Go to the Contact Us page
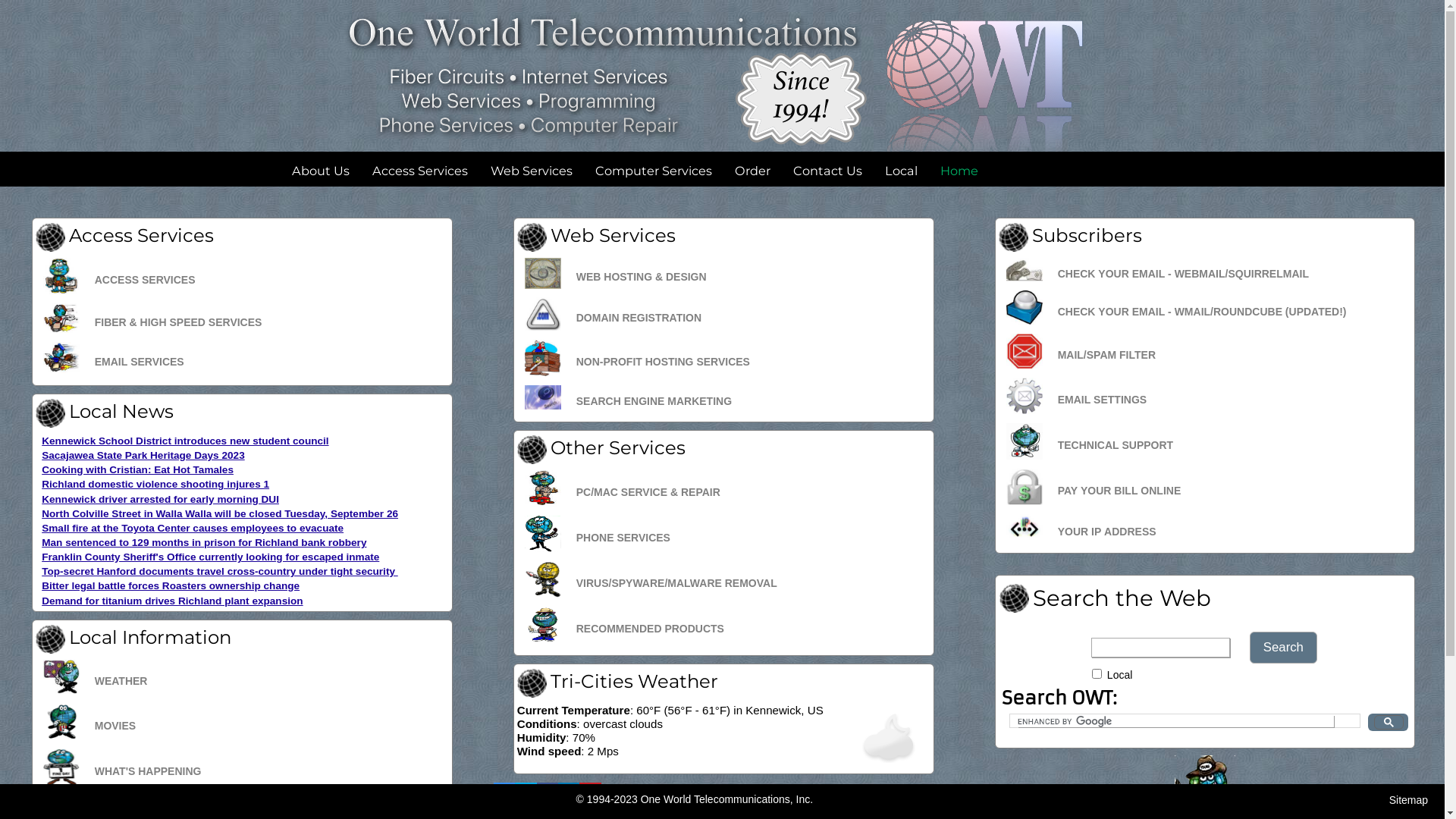 coord(827,171)
